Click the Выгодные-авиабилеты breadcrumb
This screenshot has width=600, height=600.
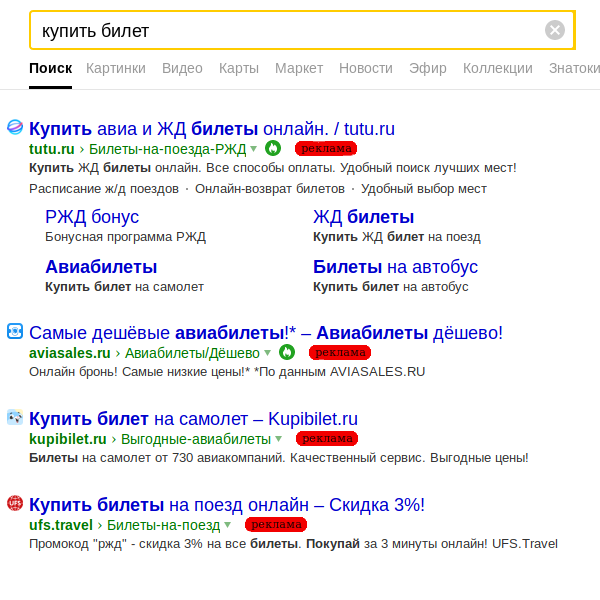[x=196, y=439]
